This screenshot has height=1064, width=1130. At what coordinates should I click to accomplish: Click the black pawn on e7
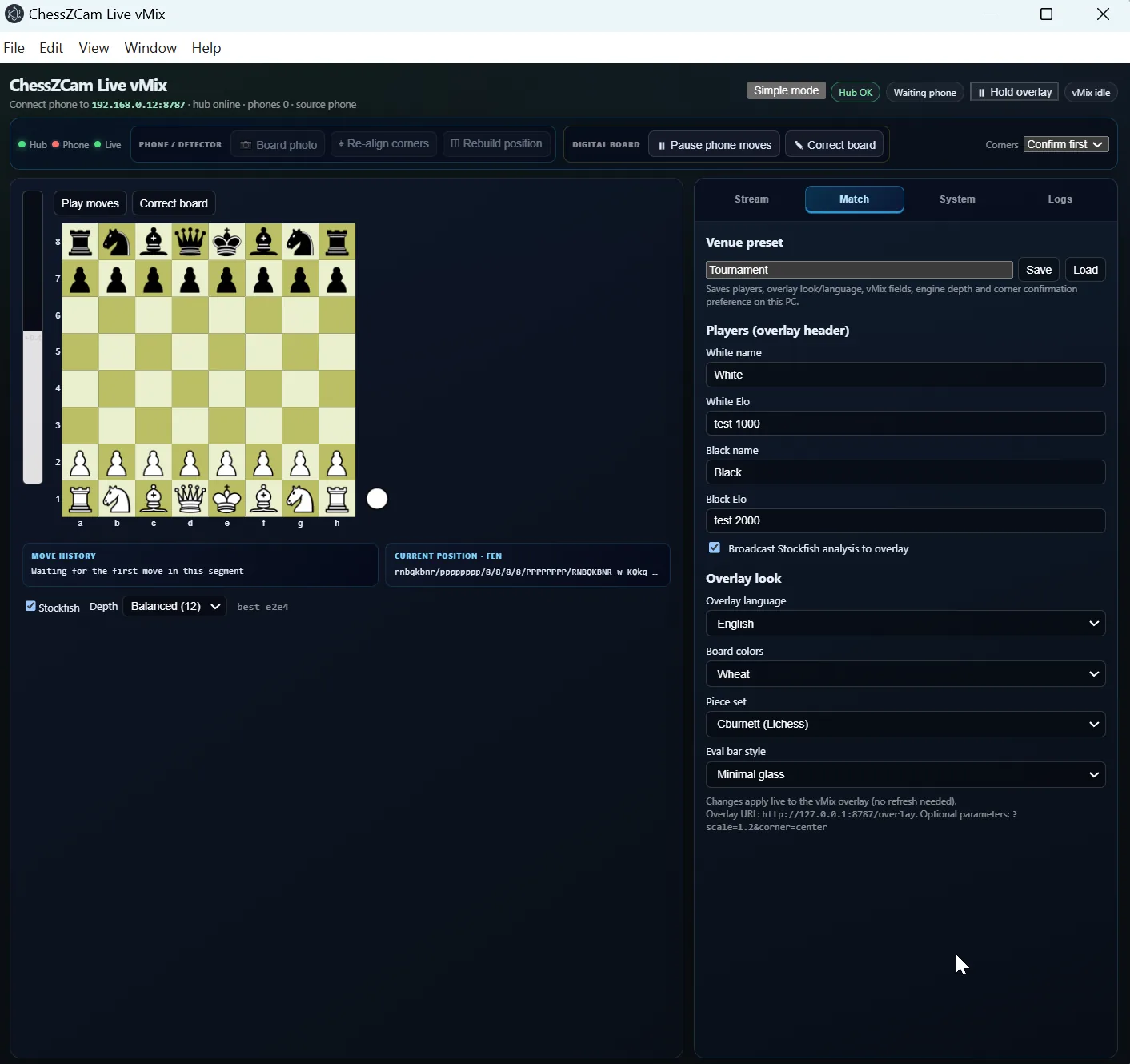[226, 279]
